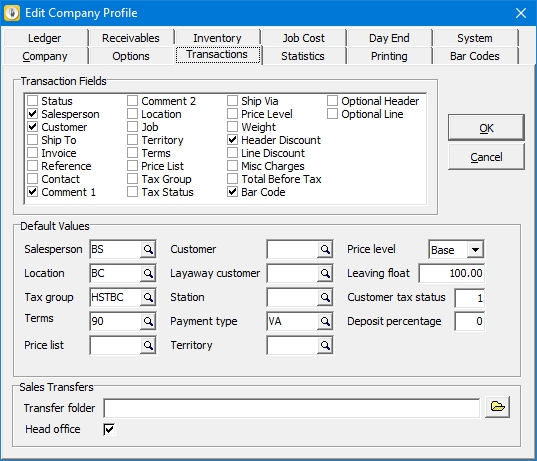This screenshot has height=461, width=537.
Task: Toggle the Head office checkbox
Action: coord(109,429)
